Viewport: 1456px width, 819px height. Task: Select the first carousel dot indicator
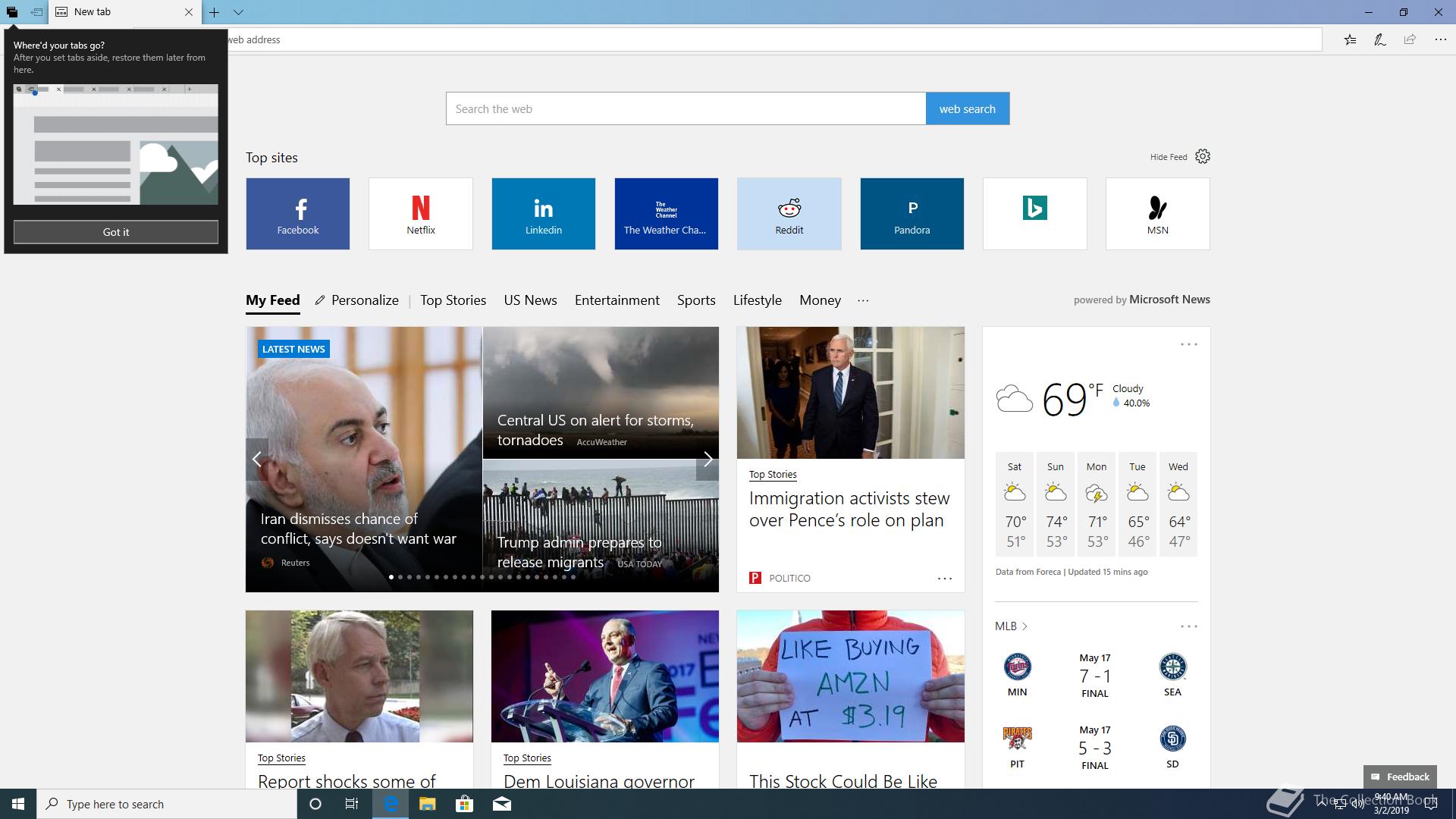391,577
